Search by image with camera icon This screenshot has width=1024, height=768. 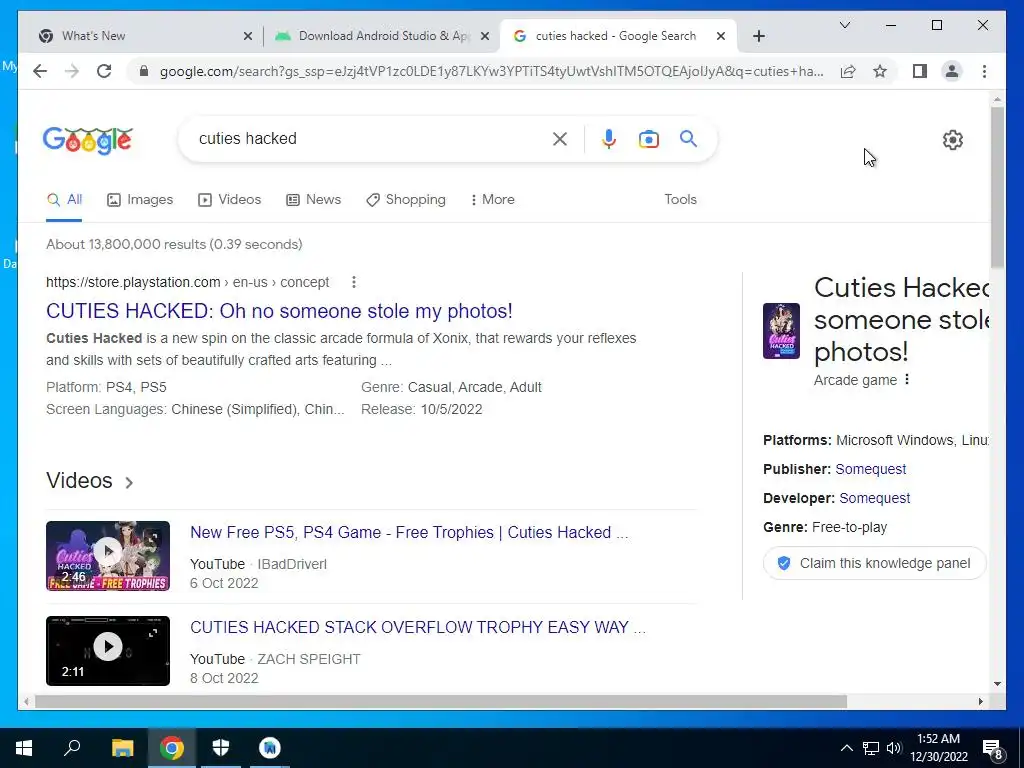[648, 138]
